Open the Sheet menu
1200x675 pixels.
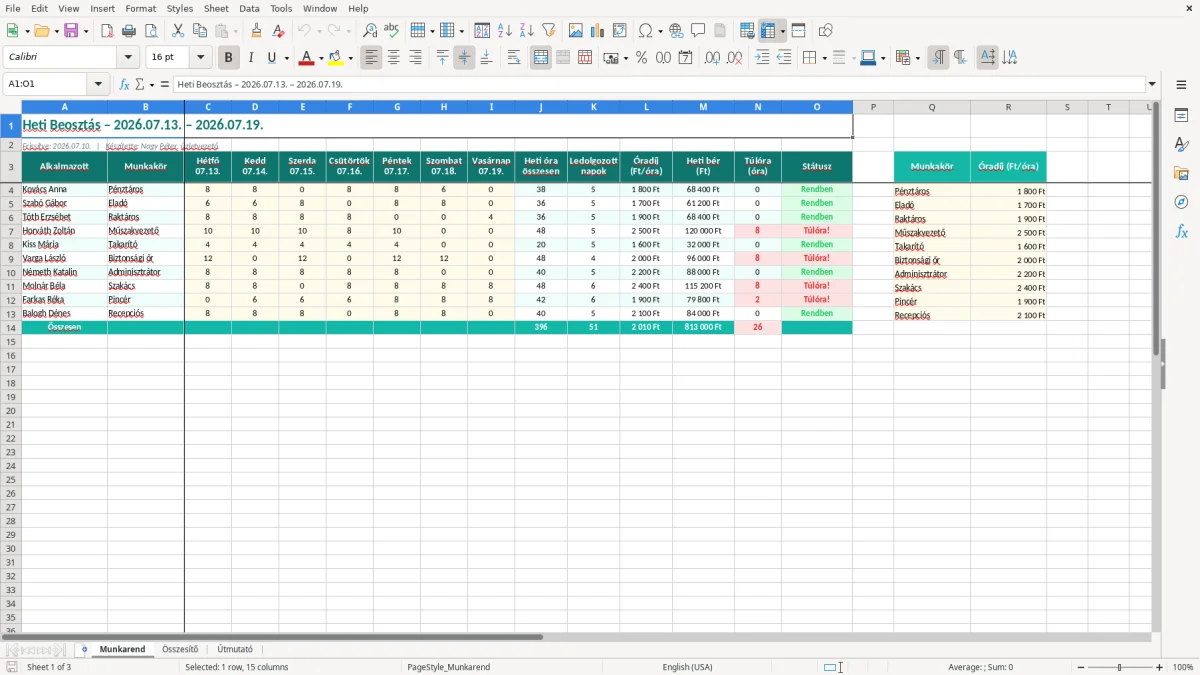coord(216,8)
